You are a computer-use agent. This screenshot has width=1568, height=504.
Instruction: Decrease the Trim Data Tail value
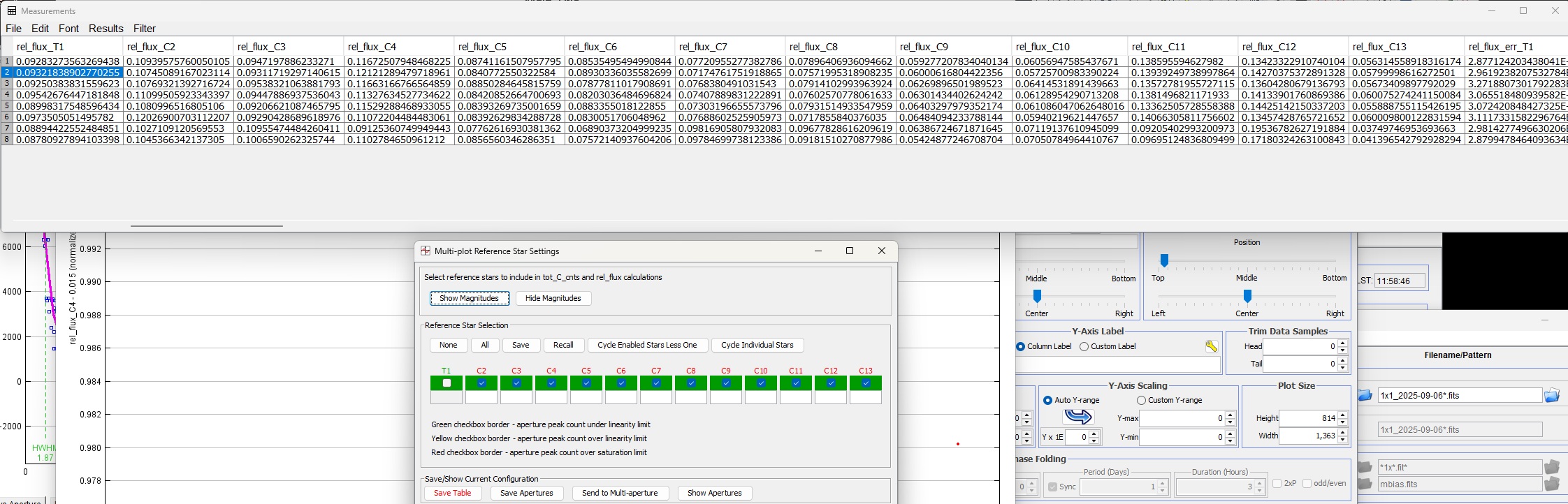pos(1342,367)
